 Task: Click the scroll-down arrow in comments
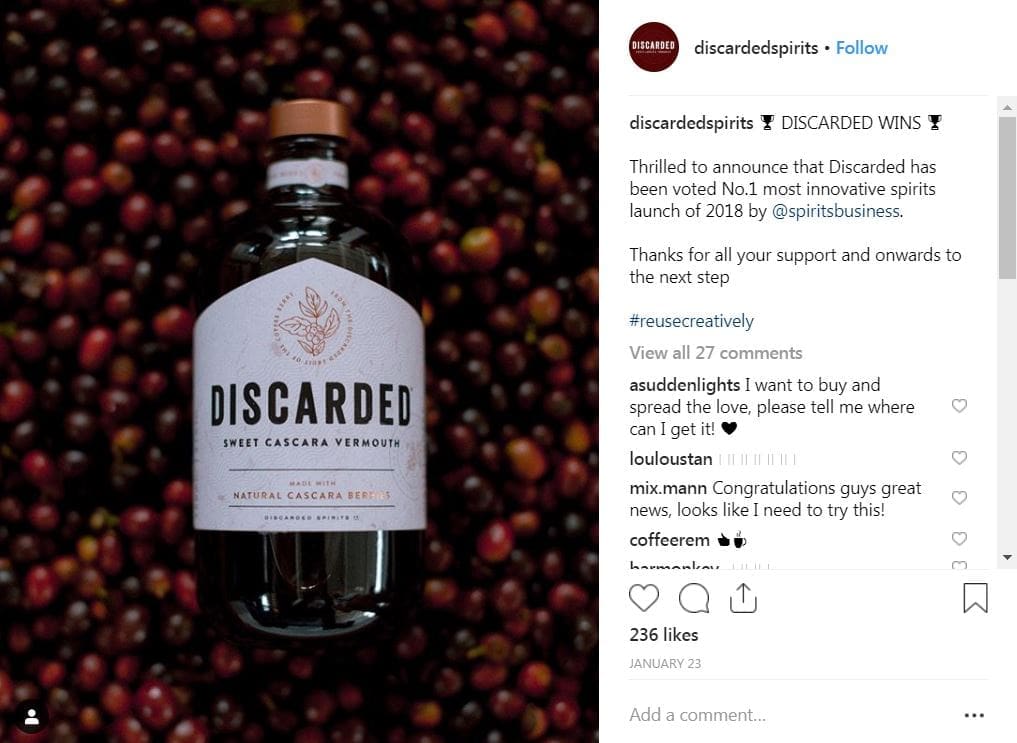(1007, 558)
